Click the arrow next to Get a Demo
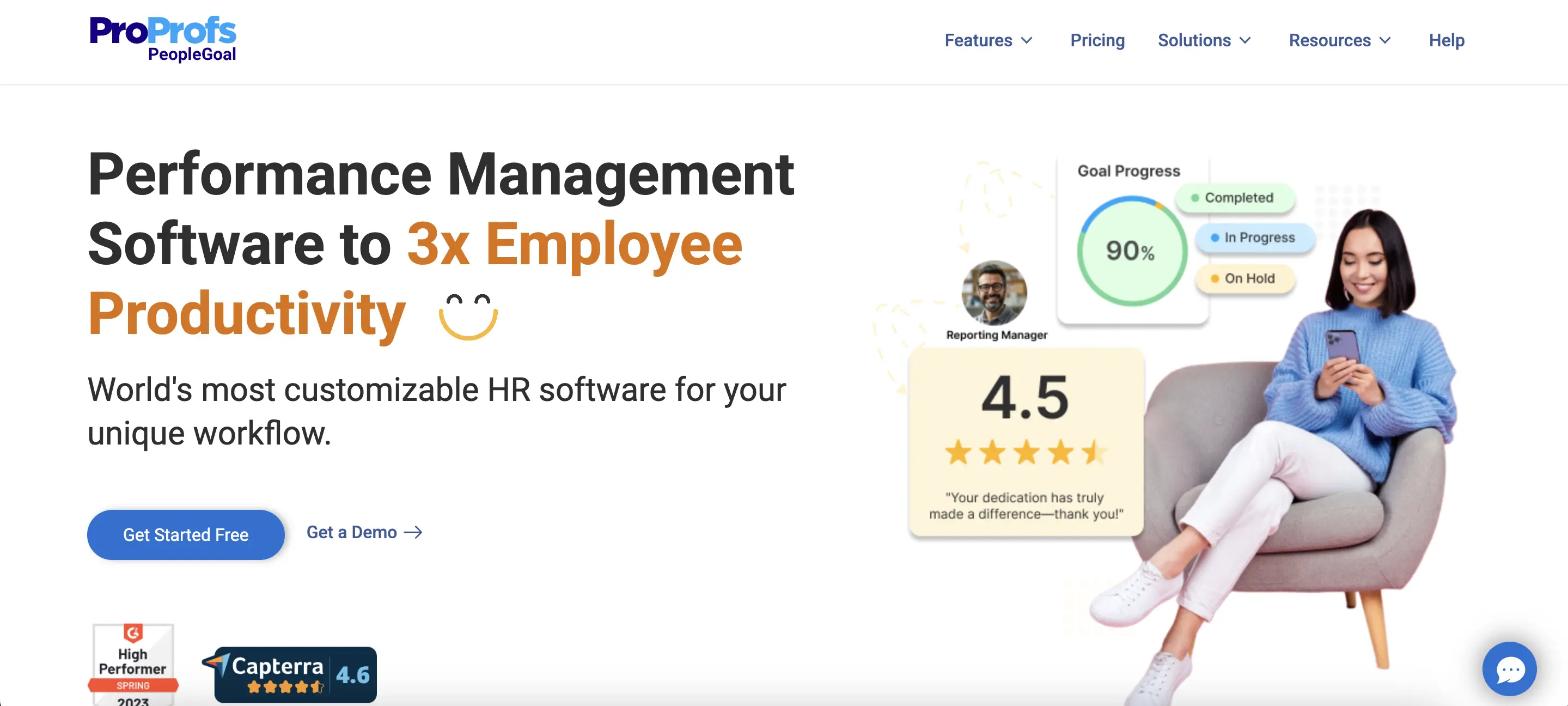Viewport: 1568px width, 706px height. coord(413,533)
